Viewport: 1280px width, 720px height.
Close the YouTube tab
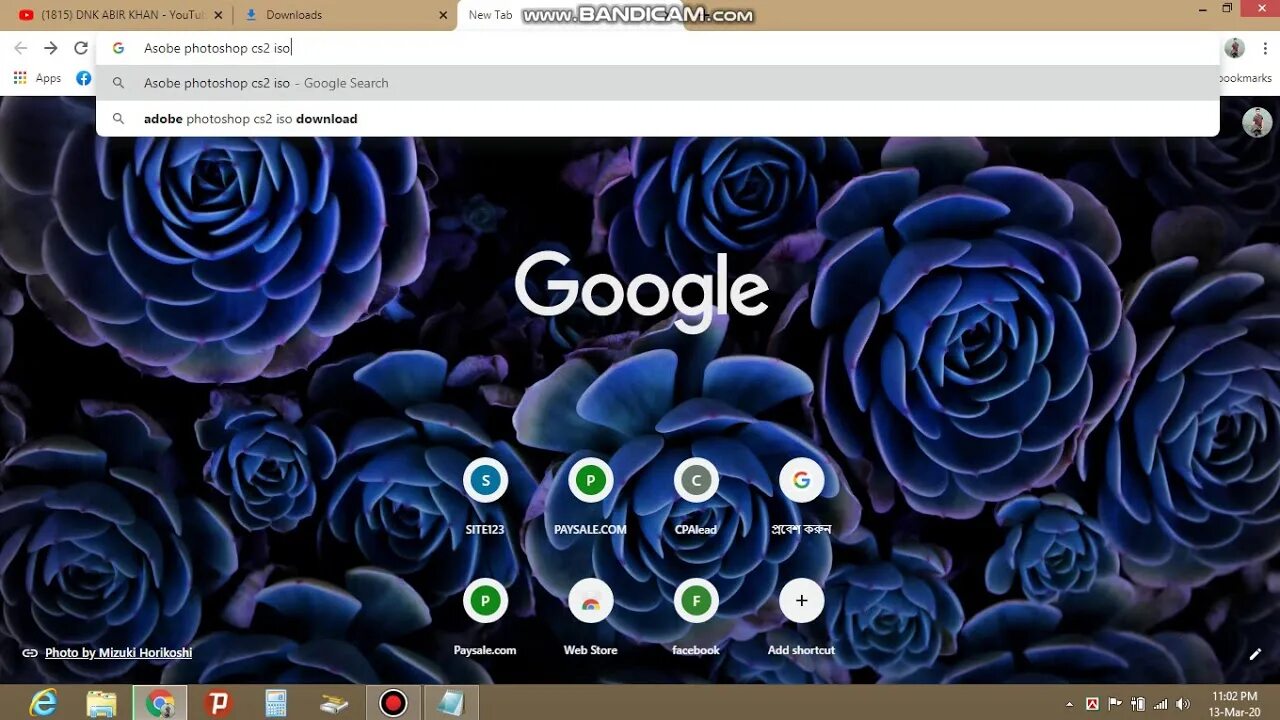click(x=218, y=15)
